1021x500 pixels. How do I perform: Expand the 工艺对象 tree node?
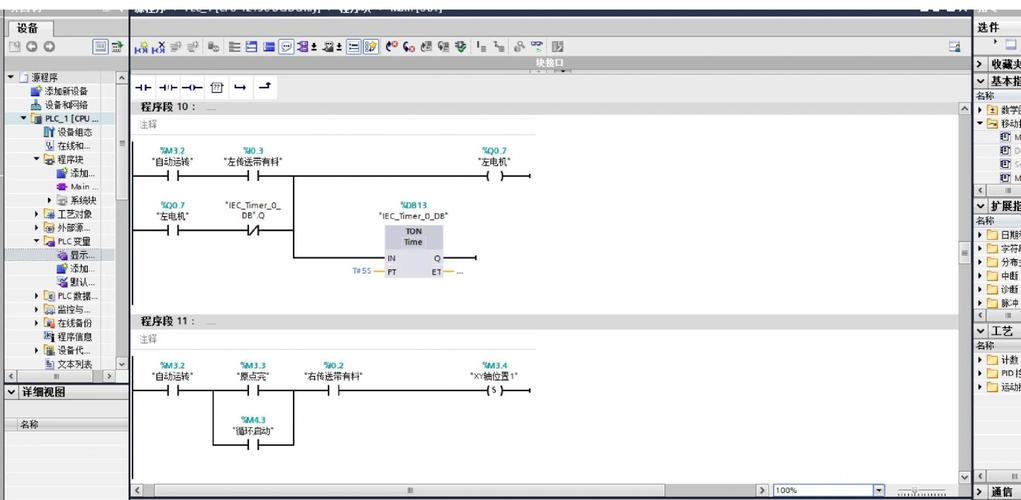pyautogui.click(x=37, y=214)
